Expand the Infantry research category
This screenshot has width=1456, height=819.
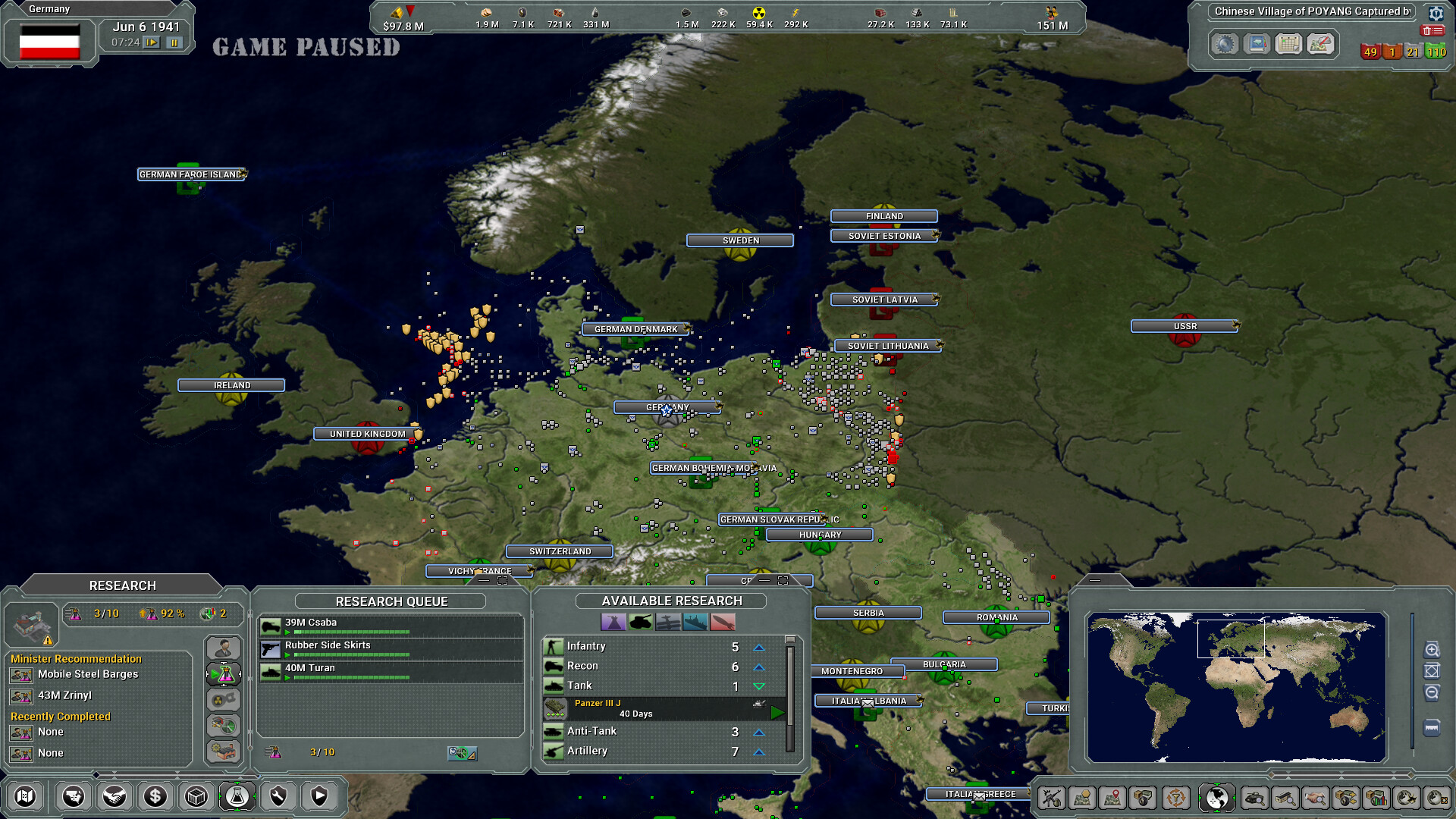pyautogui.click(x=759, y=648)
